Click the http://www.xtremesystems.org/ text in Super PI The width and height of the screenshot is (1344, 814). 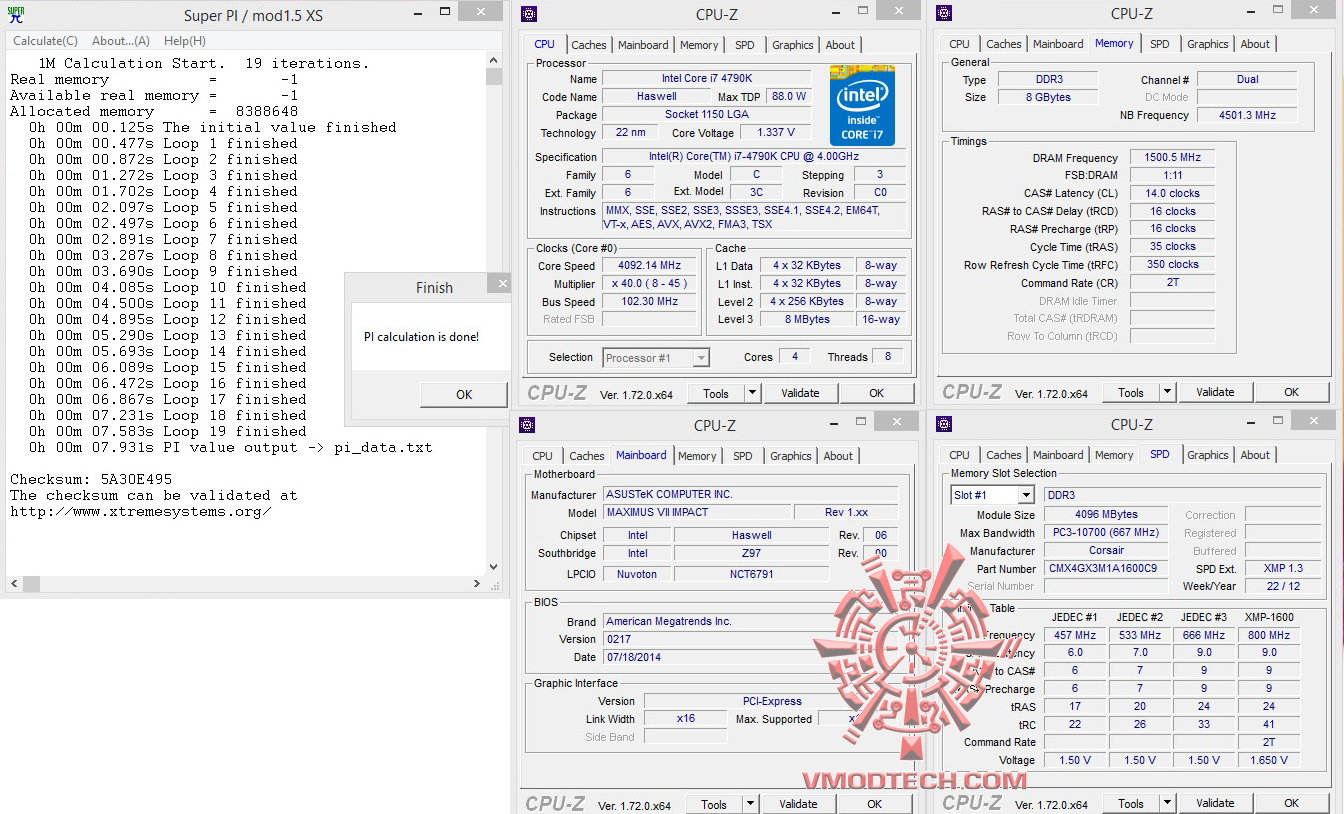coord(141,511)
